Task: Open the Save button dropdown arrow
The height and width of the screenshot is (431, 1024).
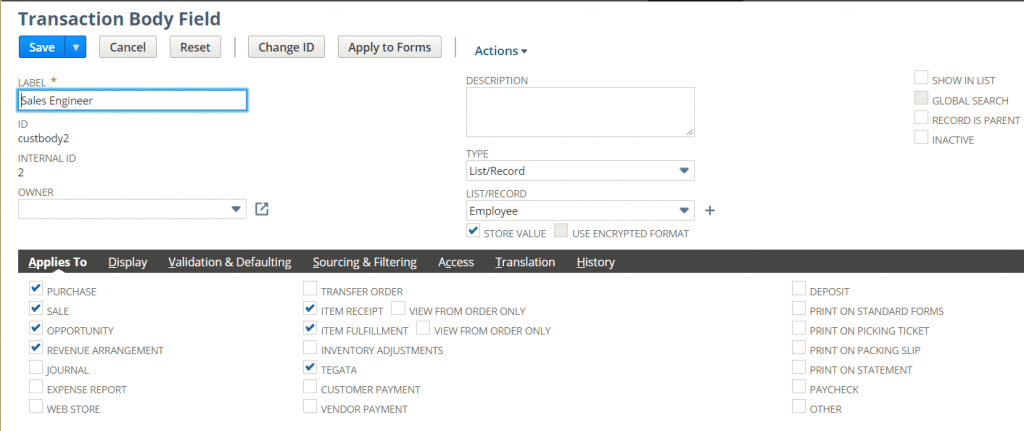Action: coord(76,47)
